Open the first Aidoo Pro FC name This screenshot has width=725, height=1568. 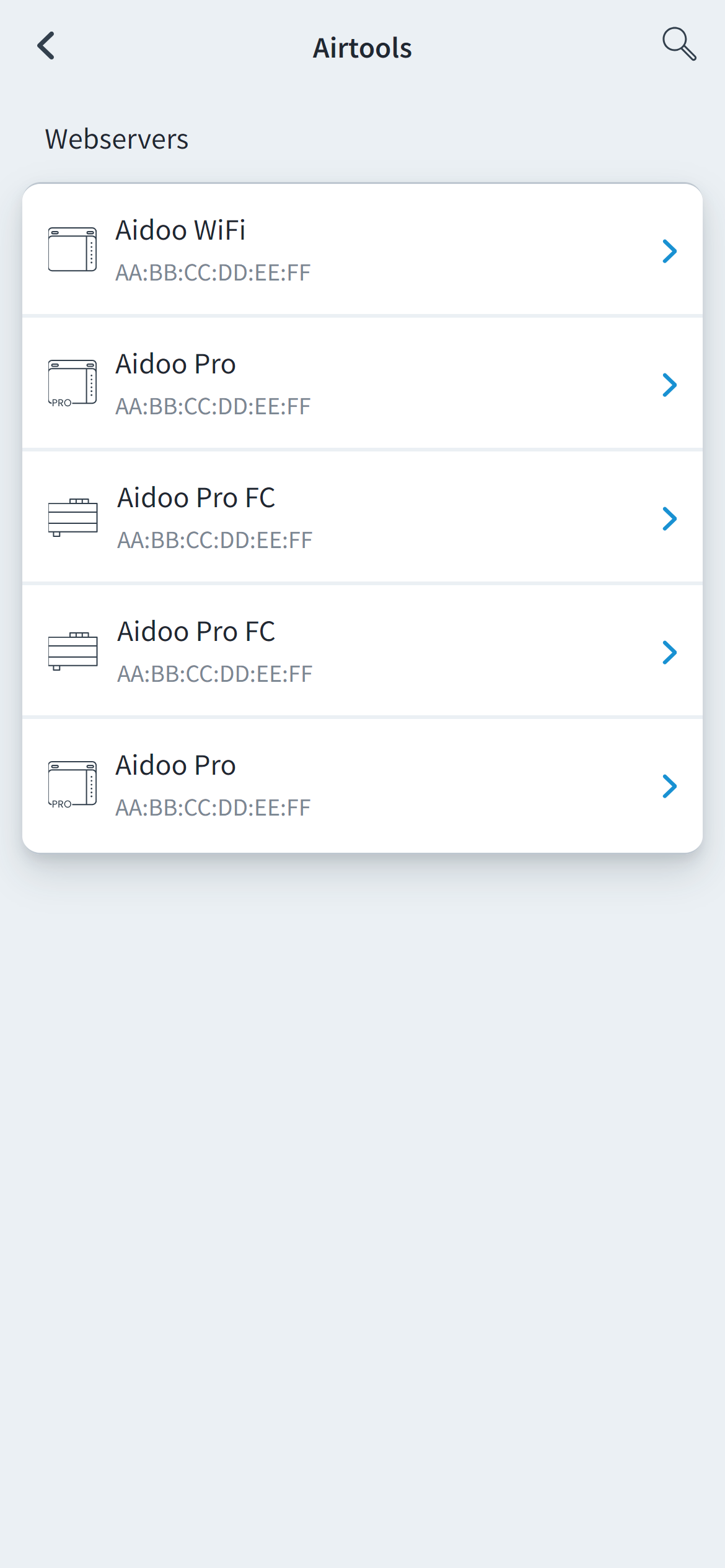pos(196,498)
